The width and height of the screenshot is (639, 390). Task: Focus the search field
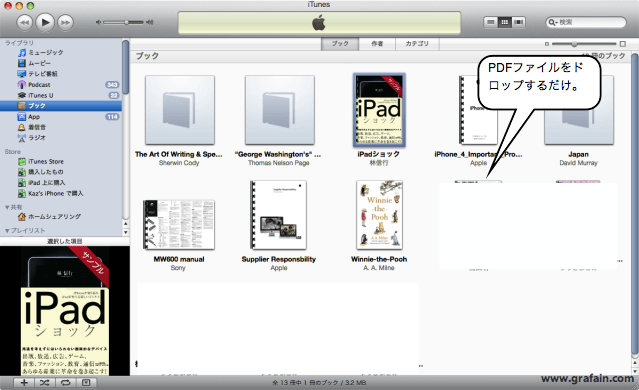(x=586, y=22)
